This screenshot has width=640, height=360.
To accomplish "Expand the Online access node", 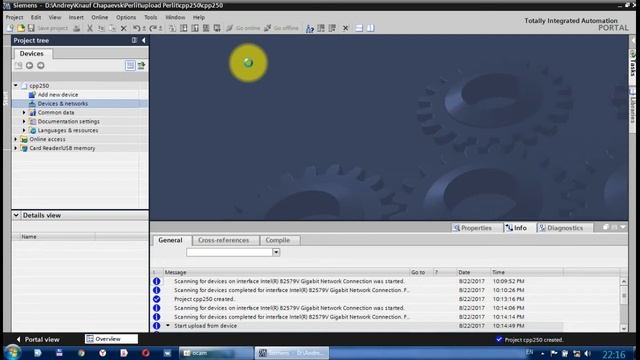I will click(x=16, y=140).
